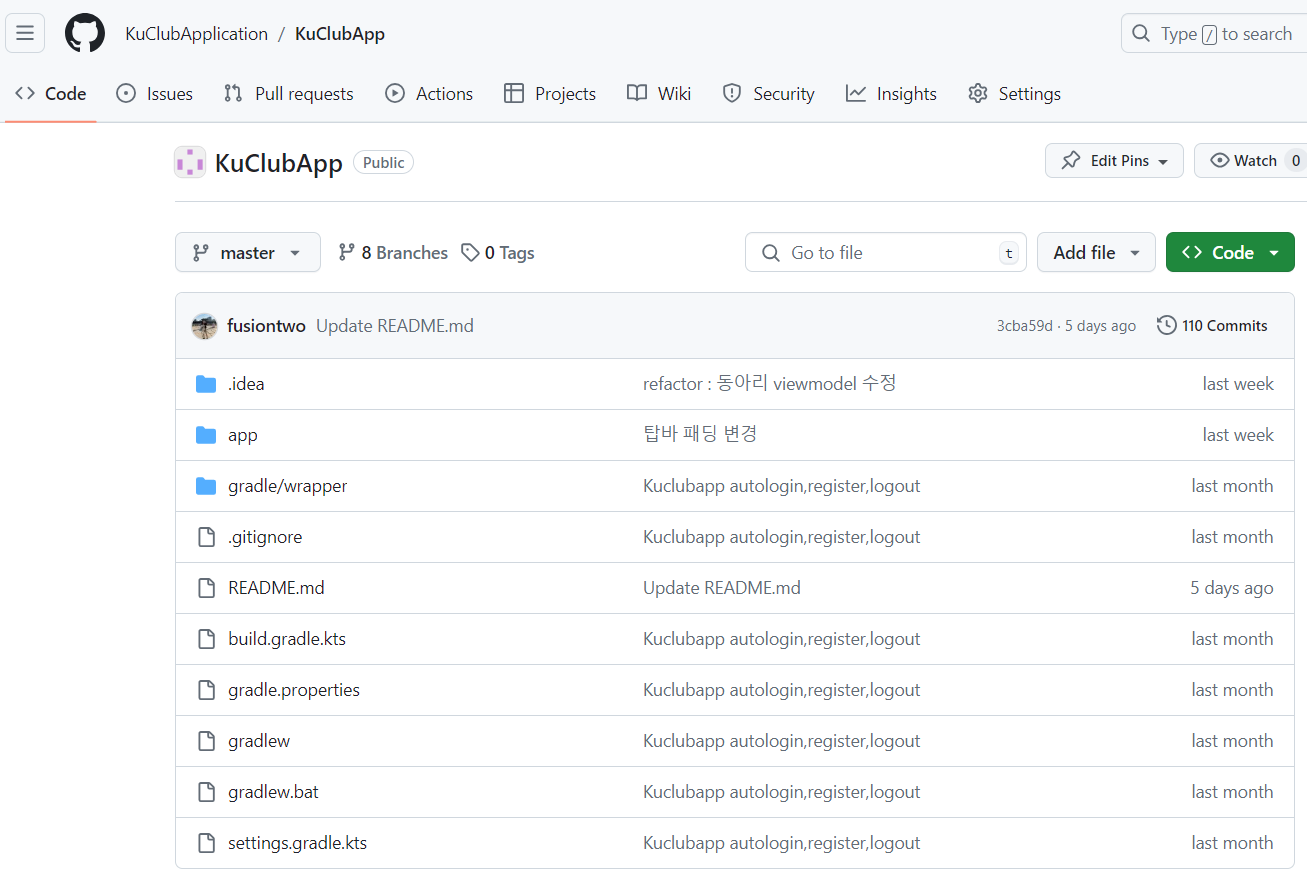Go to the Actions tab
The image size is (1307, 879).
point(429,94)
